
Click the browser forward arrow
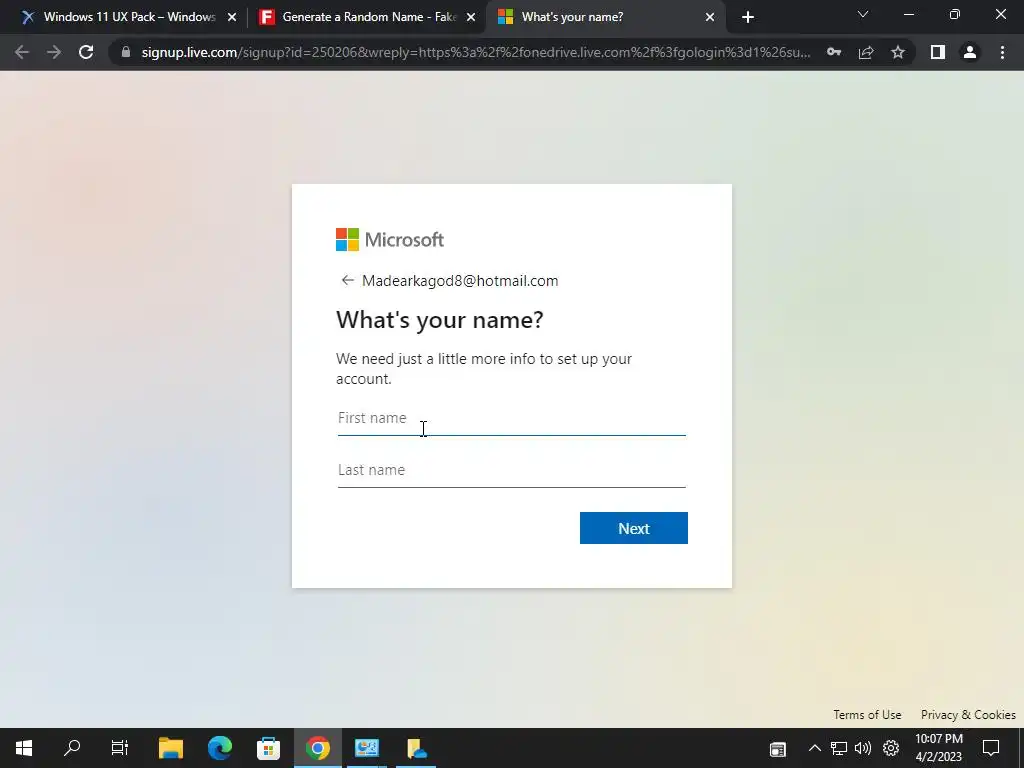point(54,52)
